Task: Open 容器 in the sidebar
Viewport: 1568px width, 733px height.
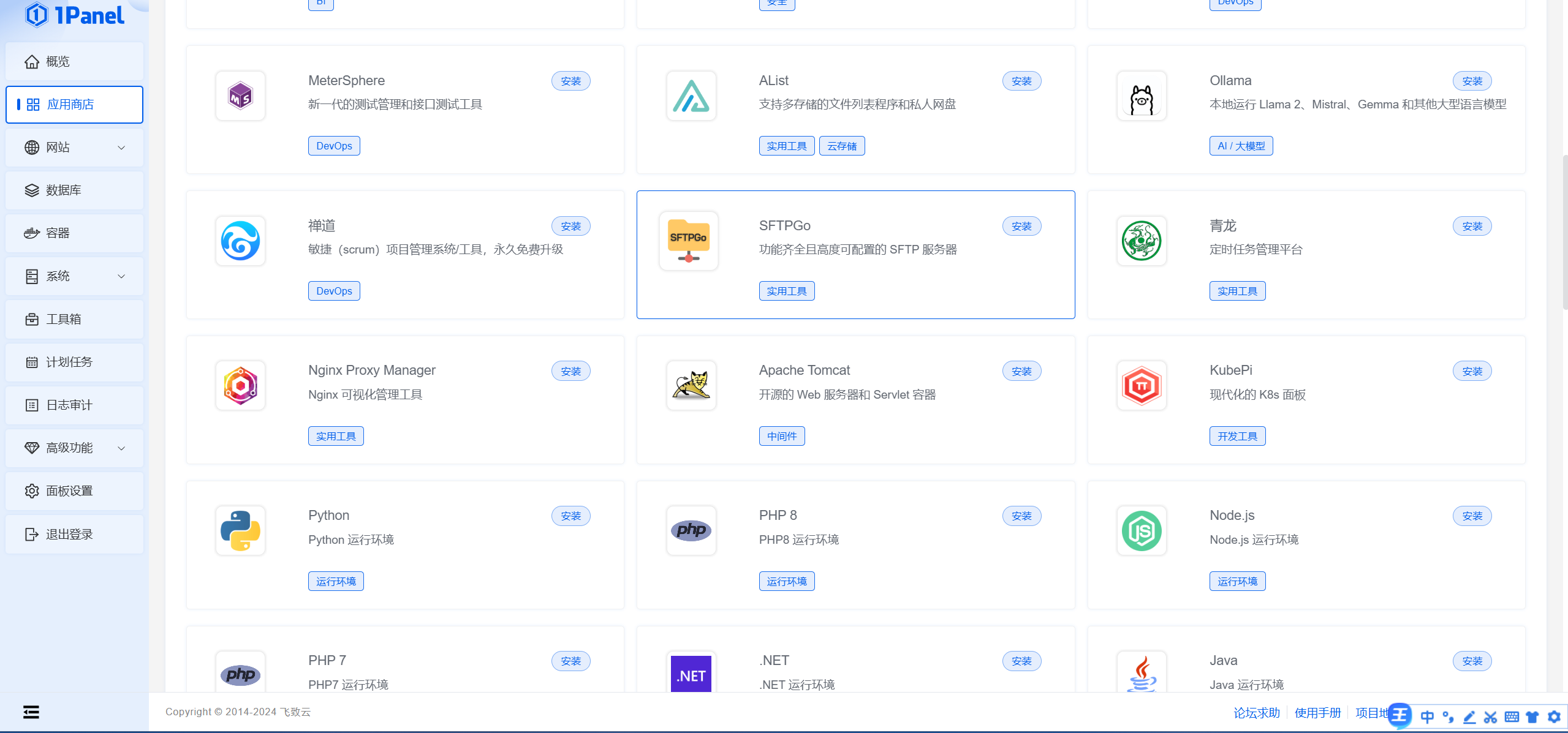Action: click(x=74, y=233)
